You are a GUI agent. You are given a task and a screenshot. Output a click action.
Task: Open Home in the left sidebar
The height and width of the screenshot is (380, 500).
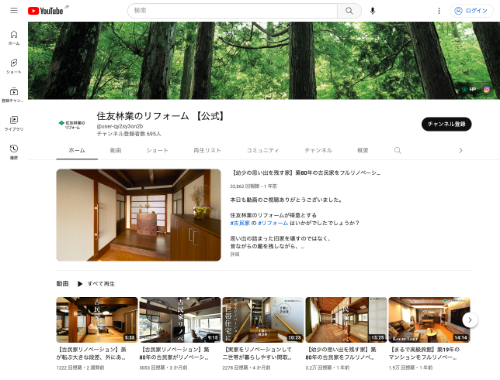tap(14, 38)
